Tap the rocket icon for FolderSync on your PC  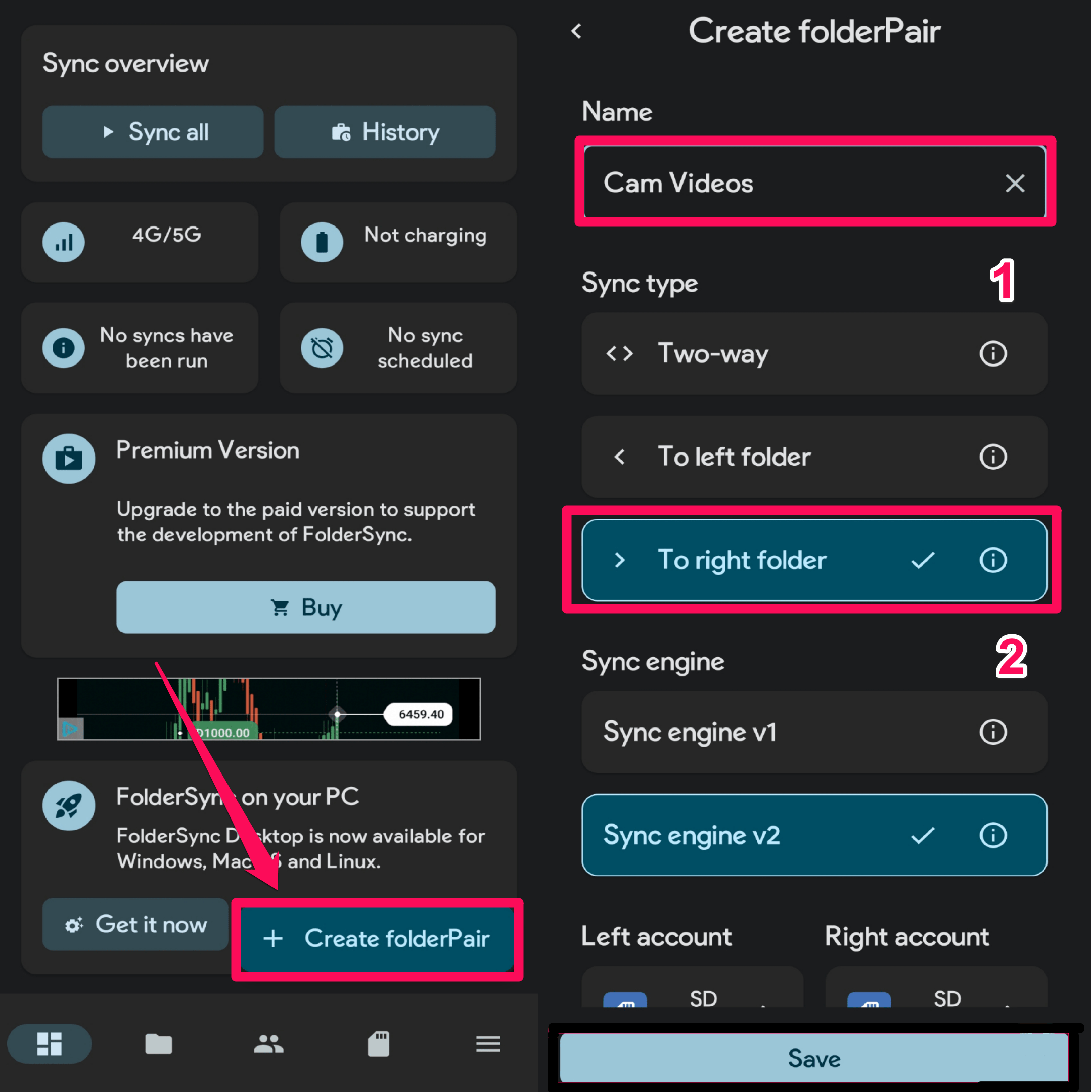(68, 805)
